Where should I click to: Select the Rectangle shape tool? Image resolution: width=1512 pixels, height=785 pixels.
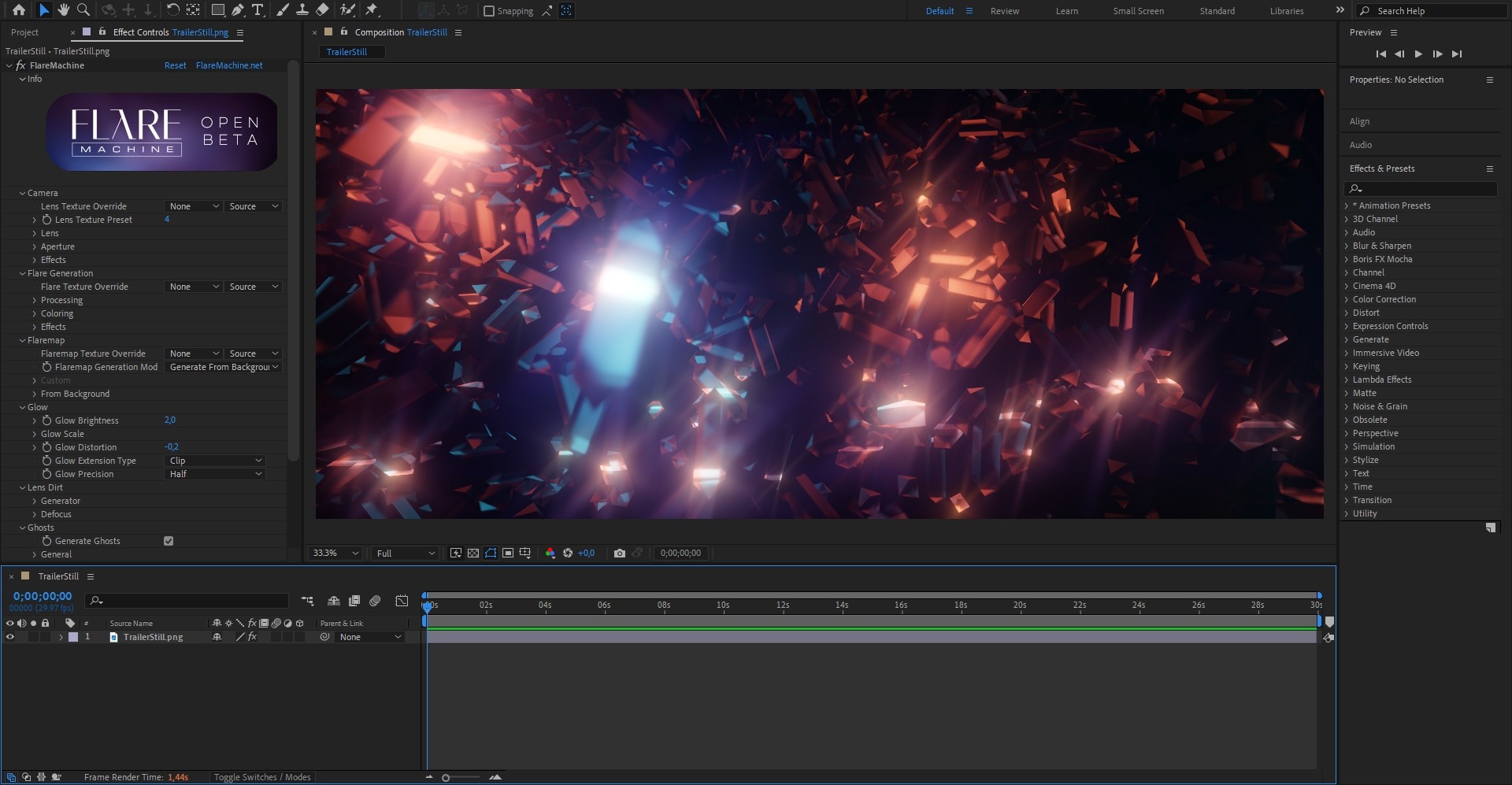pos(218,10)
